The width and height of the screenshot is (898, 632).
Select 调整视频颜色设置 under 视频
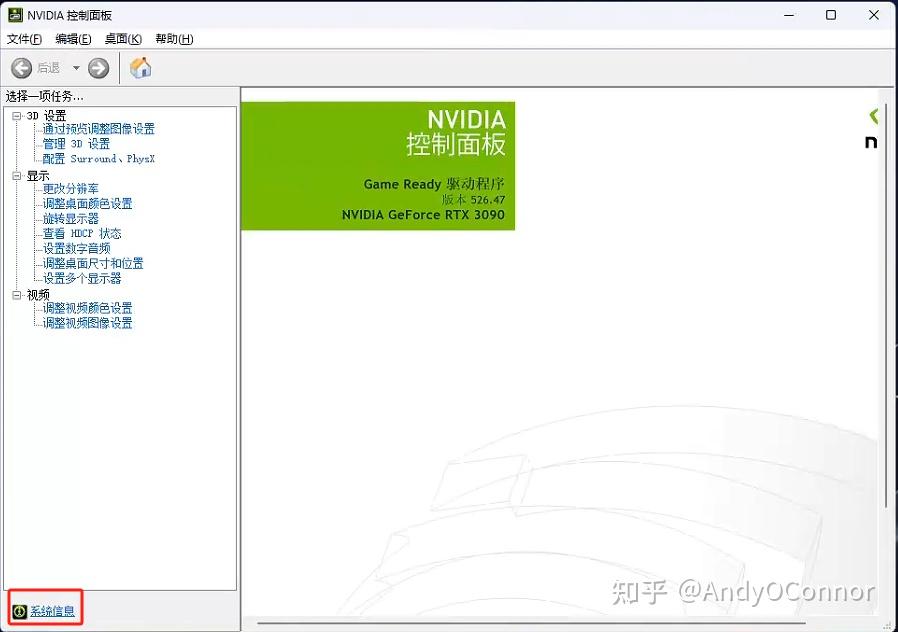pos(88,308)
